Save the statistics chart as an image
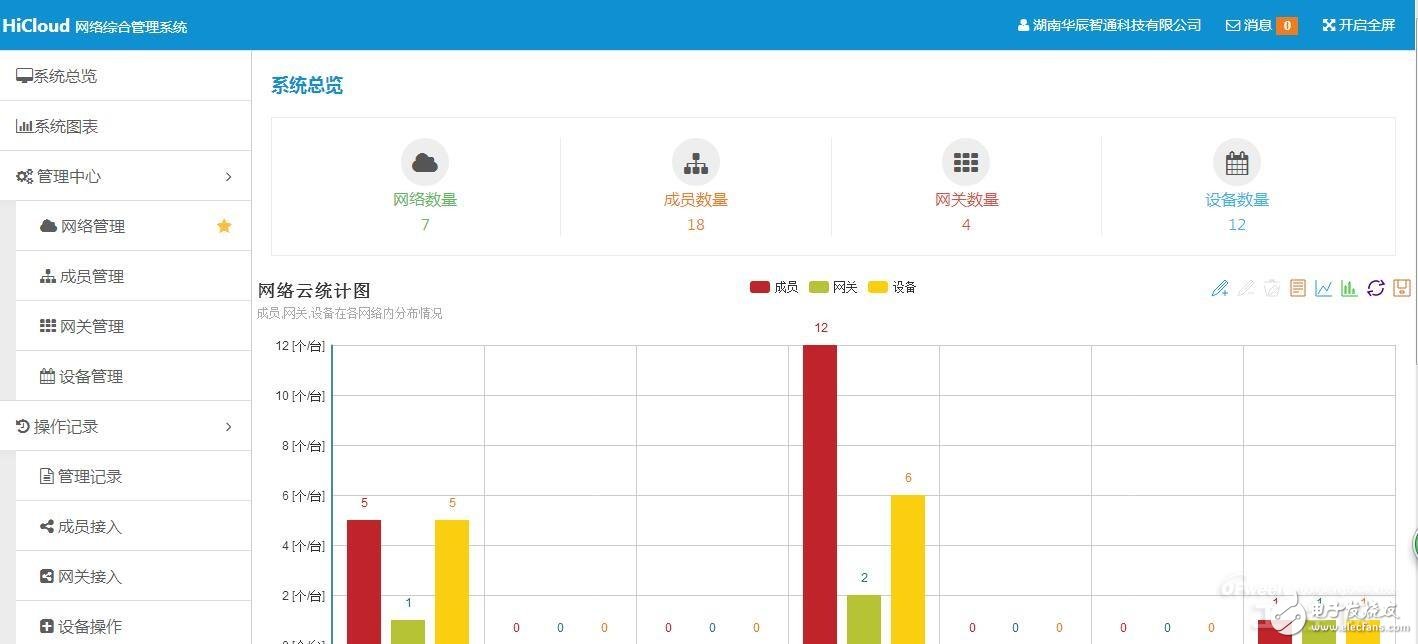The image size is (1418, 644). point(1401,288)
